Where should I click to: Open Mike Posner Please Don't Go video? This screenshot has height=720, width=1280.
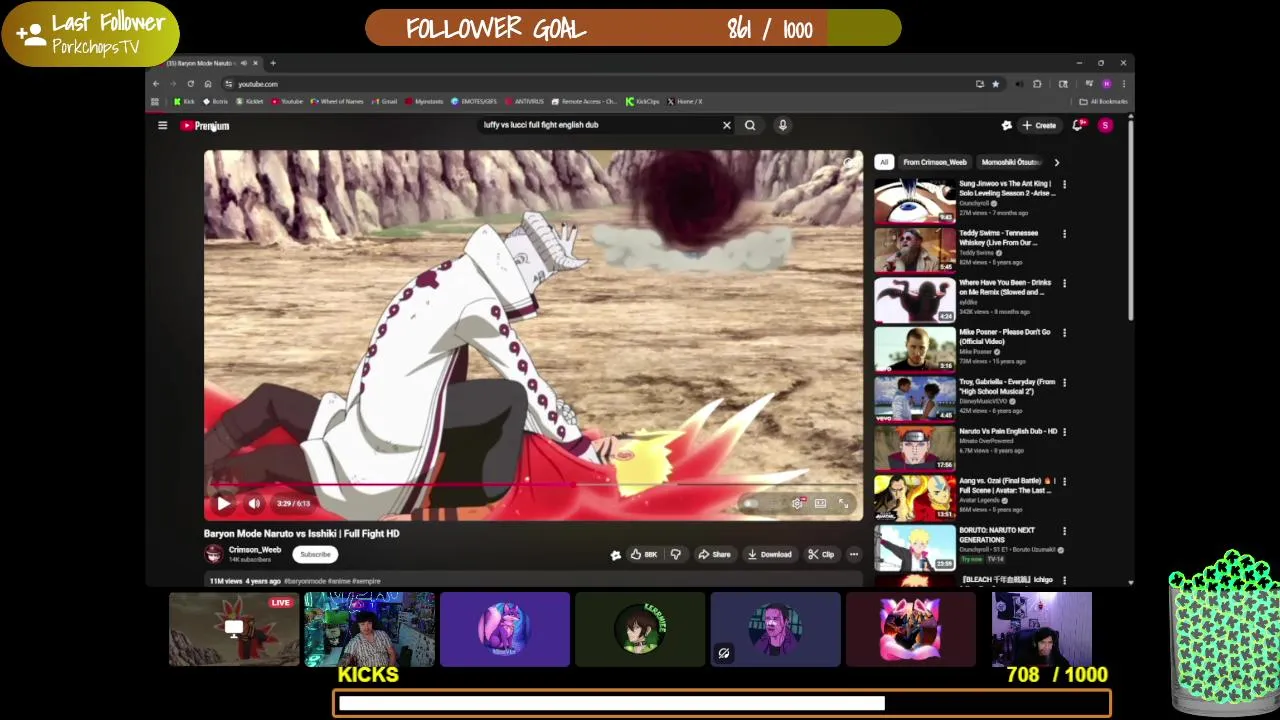(x=1005, y=336)
